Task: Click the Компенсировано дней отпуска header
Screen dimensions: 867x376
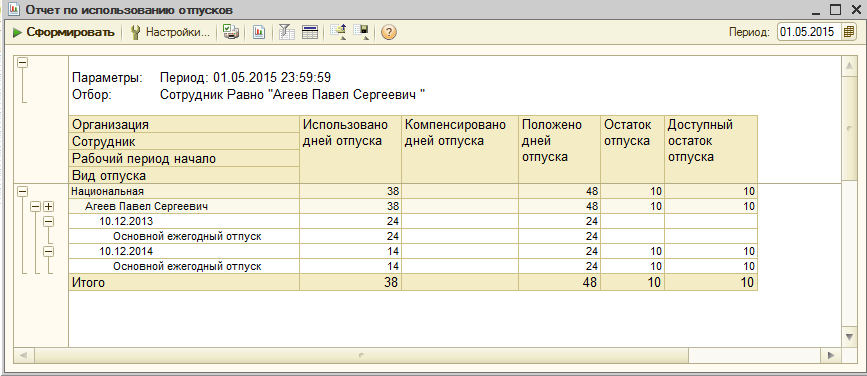Action: point(460,149)
